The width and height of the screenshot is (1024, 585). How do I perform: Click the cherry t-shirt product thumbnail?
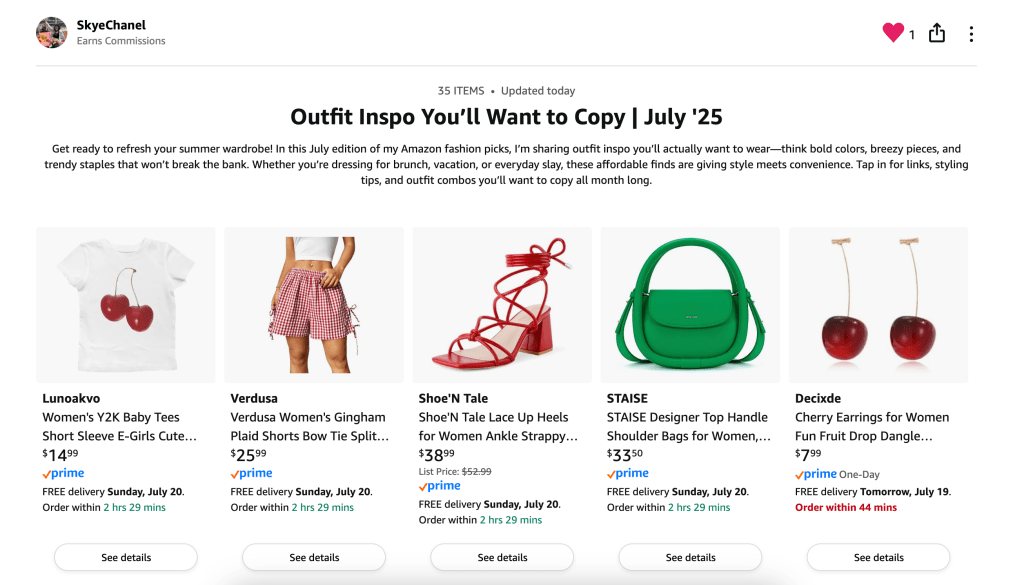pyautogui.click(x=125, y=305)
